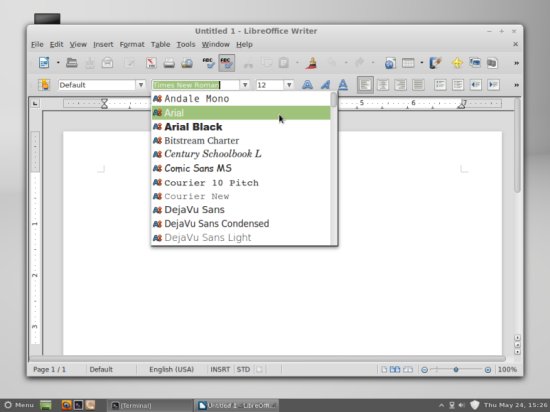This screenshot has height=412, width=550.
Task: Expand the formatting toolbar overflow chevron
Action: point(516,85)
